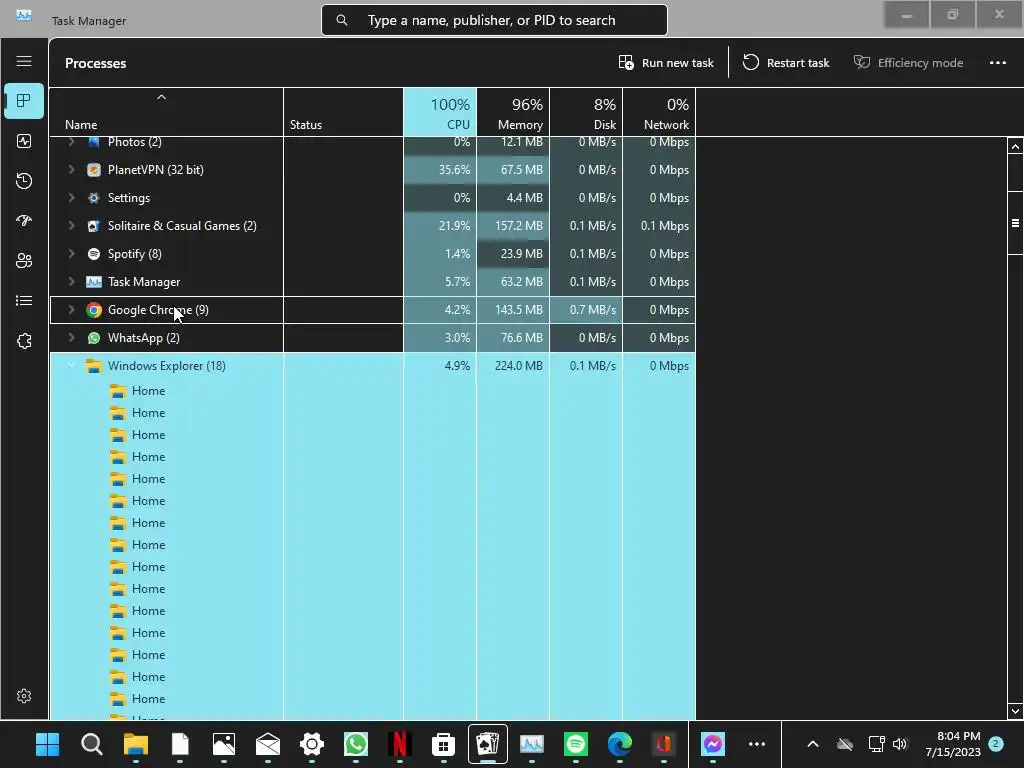Open the blank document app in taskbar

coord(180,744)
